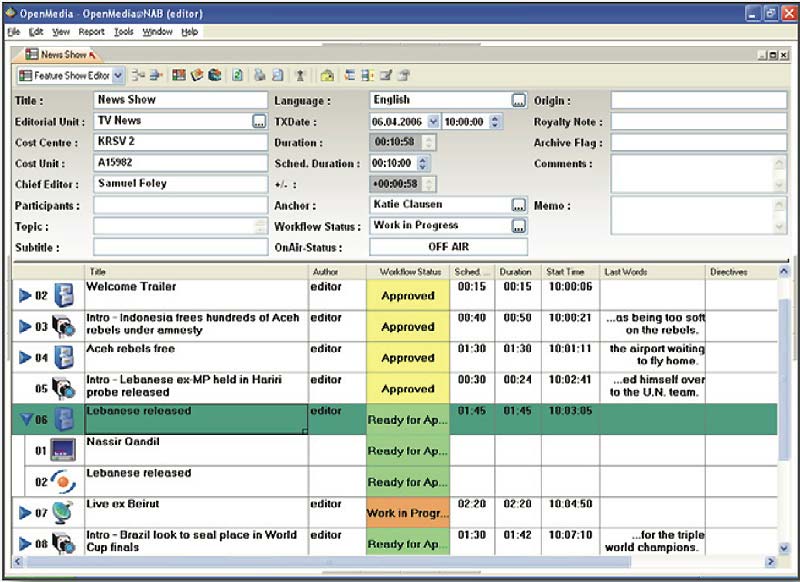Click the Sched. Duration spinner arrows
The height and width of the screenshot is (582, 800).
(424, 163)
